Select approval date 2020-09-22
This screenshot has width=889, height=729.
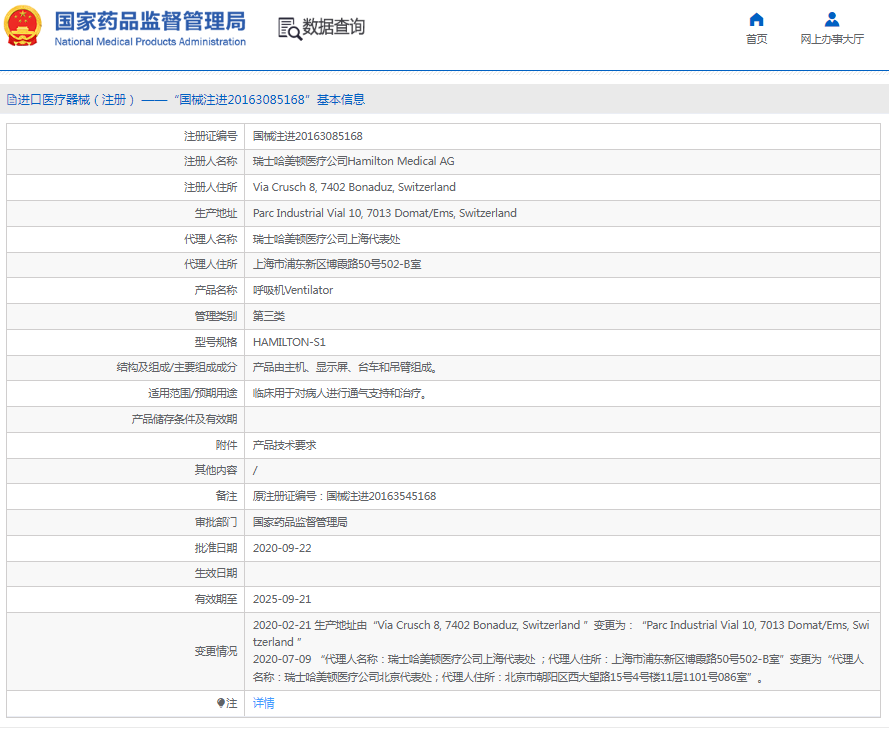point(282,548)
